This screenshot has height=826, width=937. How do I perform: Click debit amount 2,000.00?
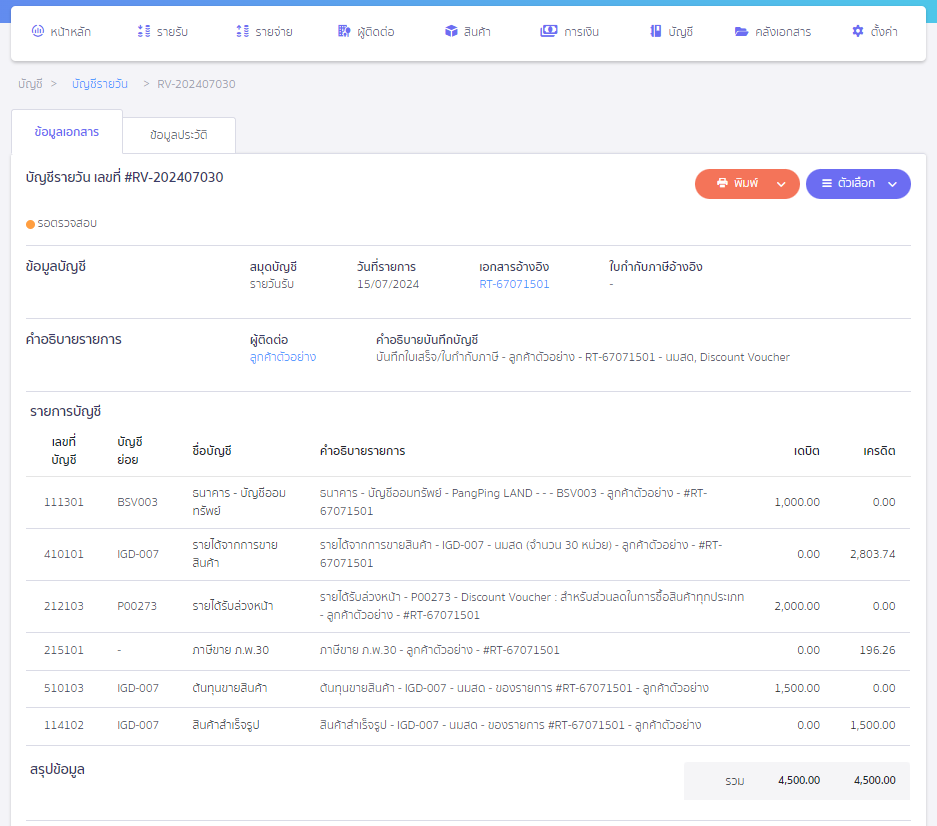[x=797, y=606]
